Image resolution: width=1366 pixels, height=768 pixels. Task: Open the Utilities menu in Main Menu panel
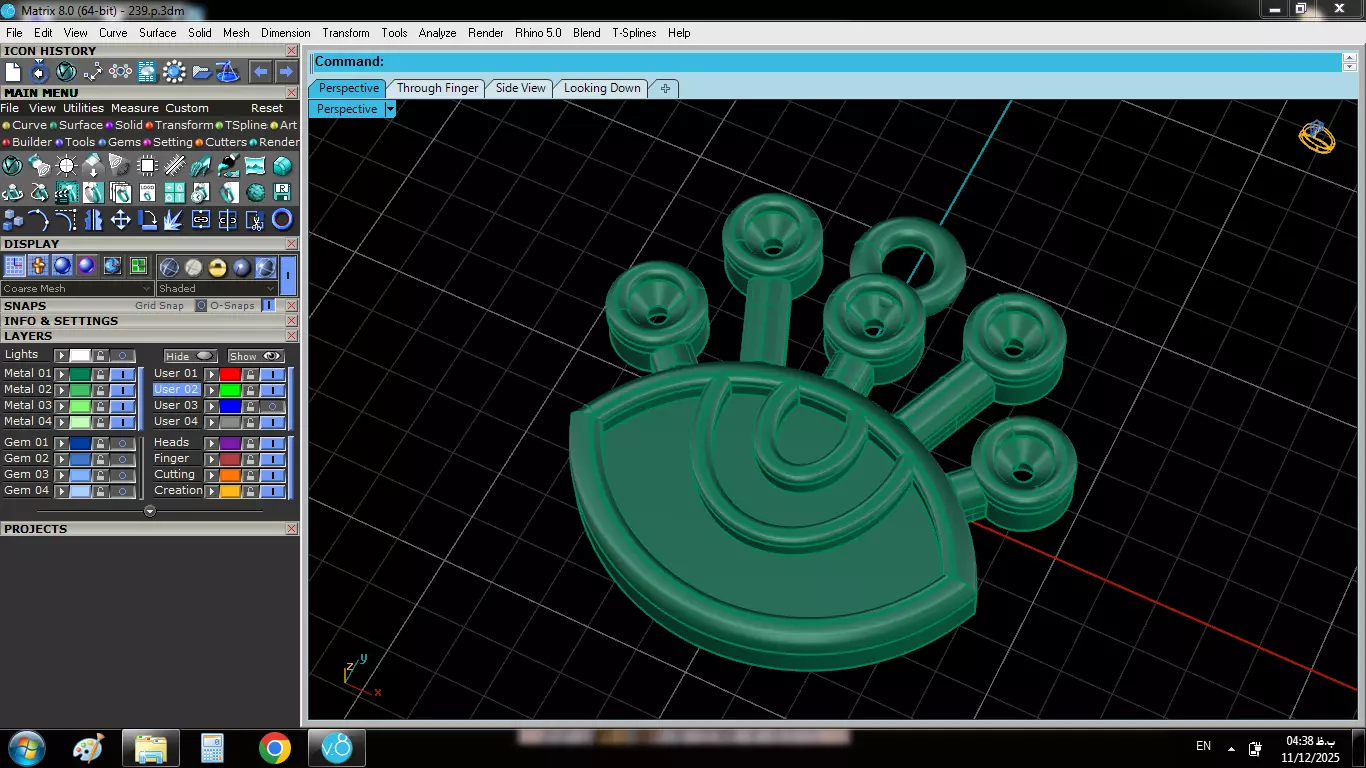[x=83, y=108]
